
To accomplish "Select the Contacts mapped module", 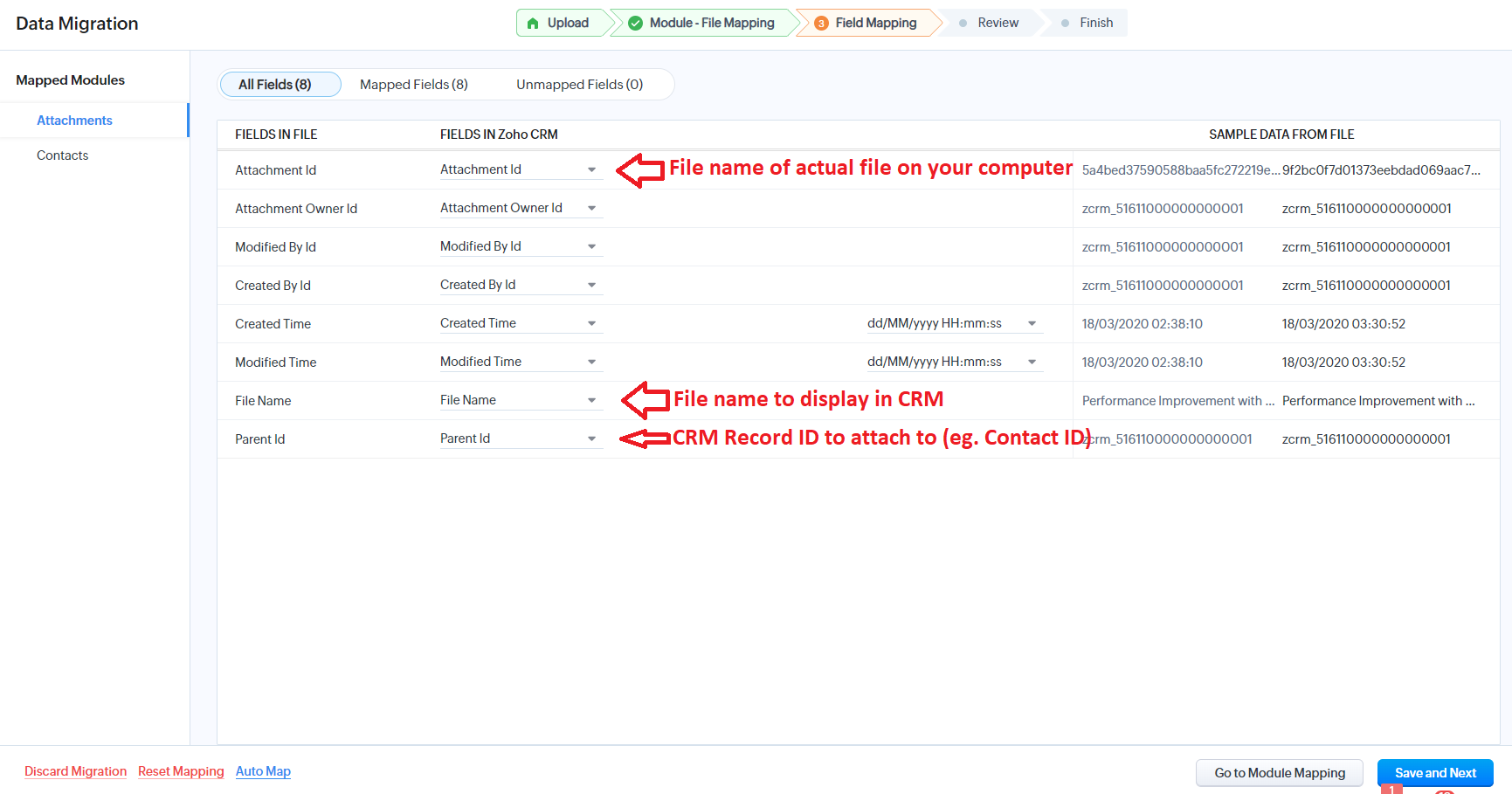I will click(62, 155).
